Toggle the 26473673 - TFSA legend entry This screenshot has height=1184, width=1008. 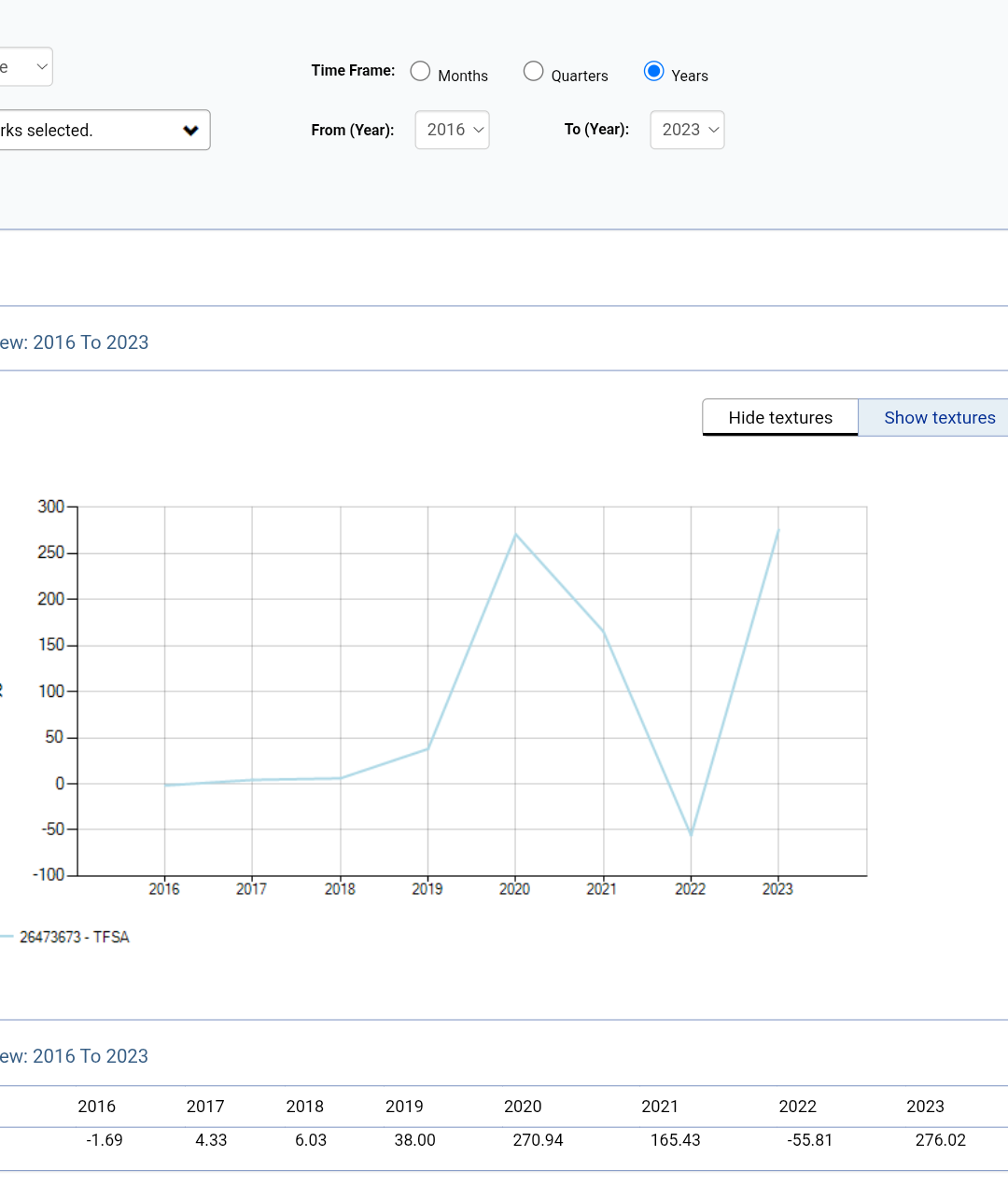tap(65, 937)
